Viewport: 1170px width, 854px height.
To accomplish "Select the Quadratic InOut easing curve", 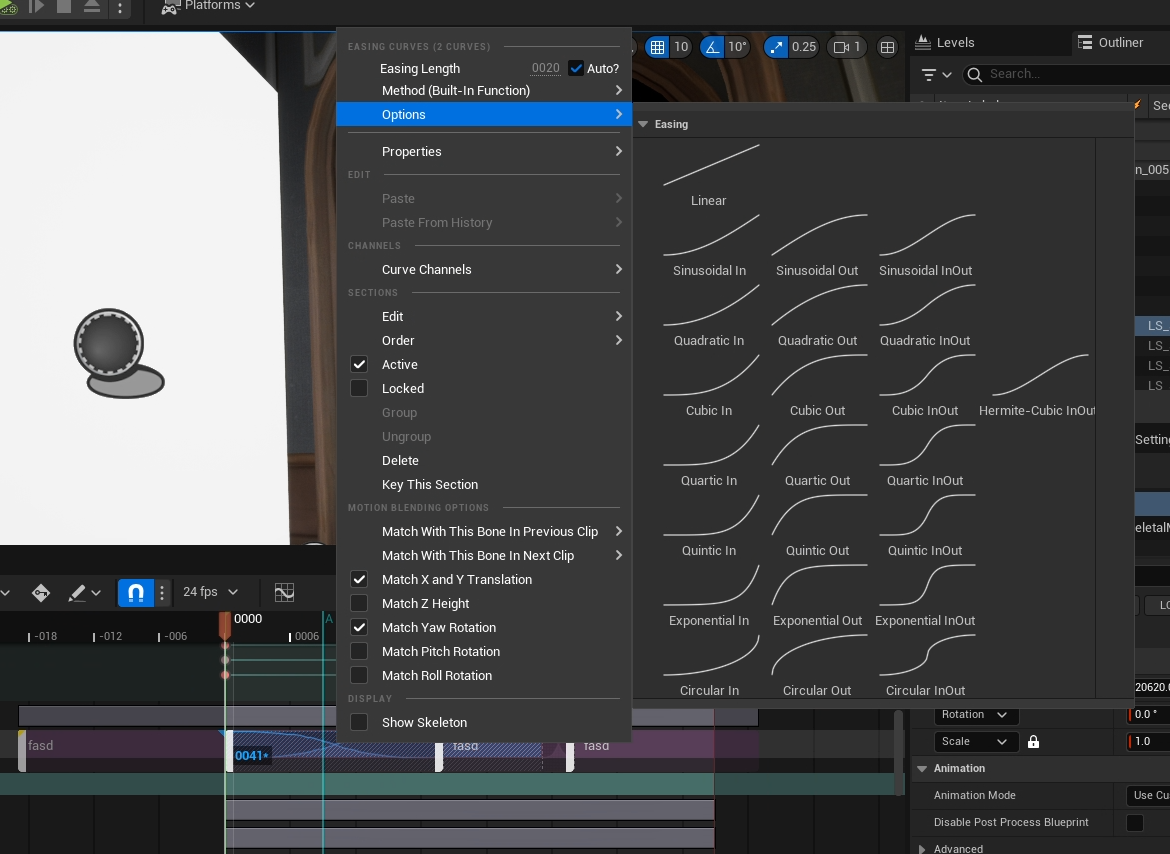I will point(925,316).
